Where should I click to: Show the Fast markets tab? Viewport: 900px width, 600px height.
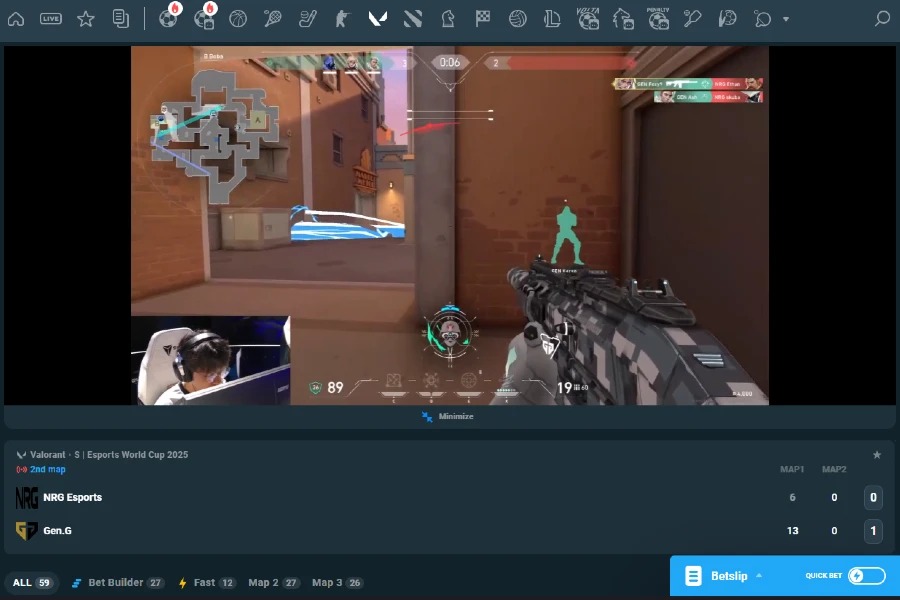click(207, 583)
